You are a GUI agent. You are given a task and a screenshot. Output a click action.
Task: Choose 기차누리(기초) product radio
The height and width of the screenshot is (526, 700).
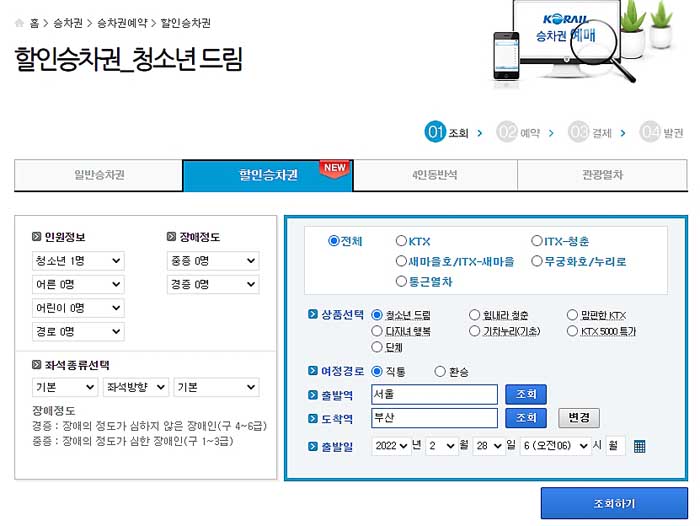474,331
